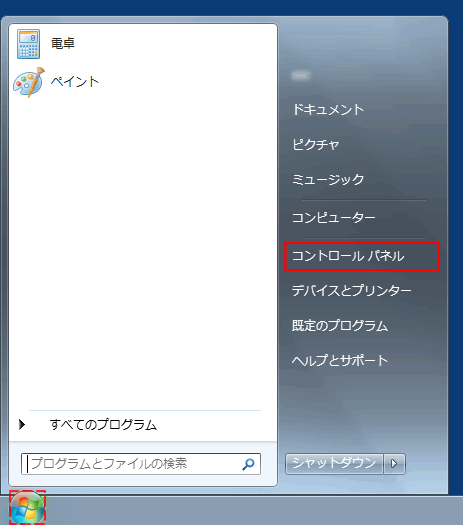Screen dimensions: 463x525
Task: Select the ペイント text label
Action: pos(75,82)
